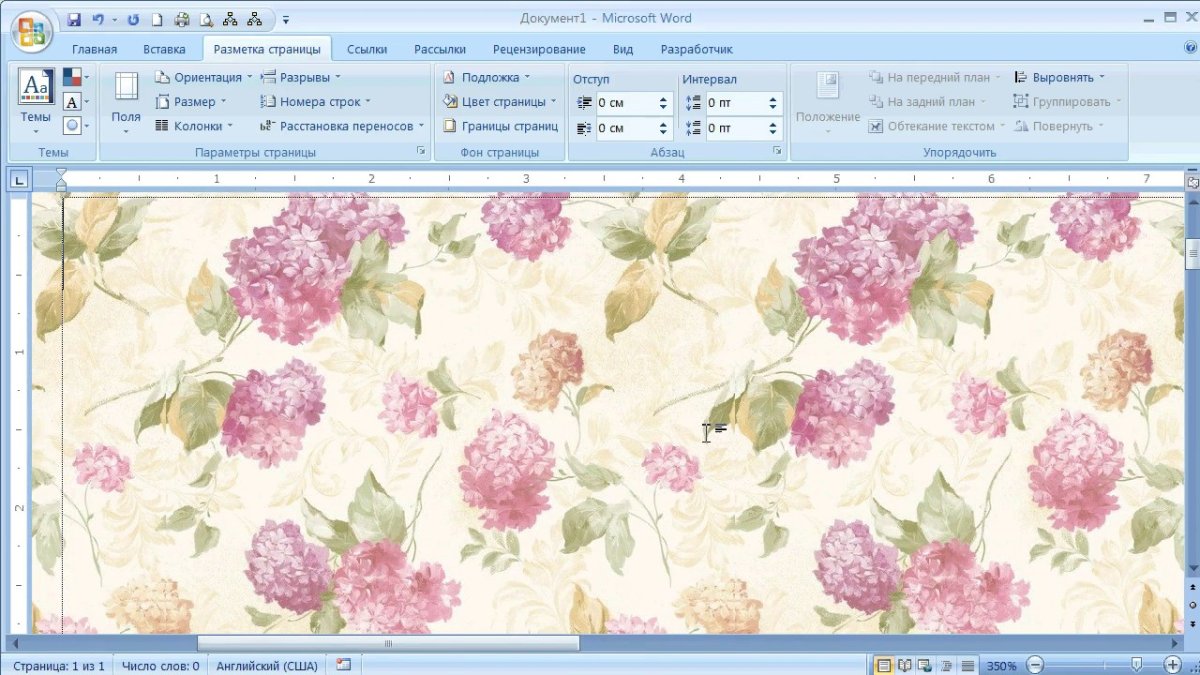
Task: Click the zoom slider handle
Action: tap(1137, 665)
